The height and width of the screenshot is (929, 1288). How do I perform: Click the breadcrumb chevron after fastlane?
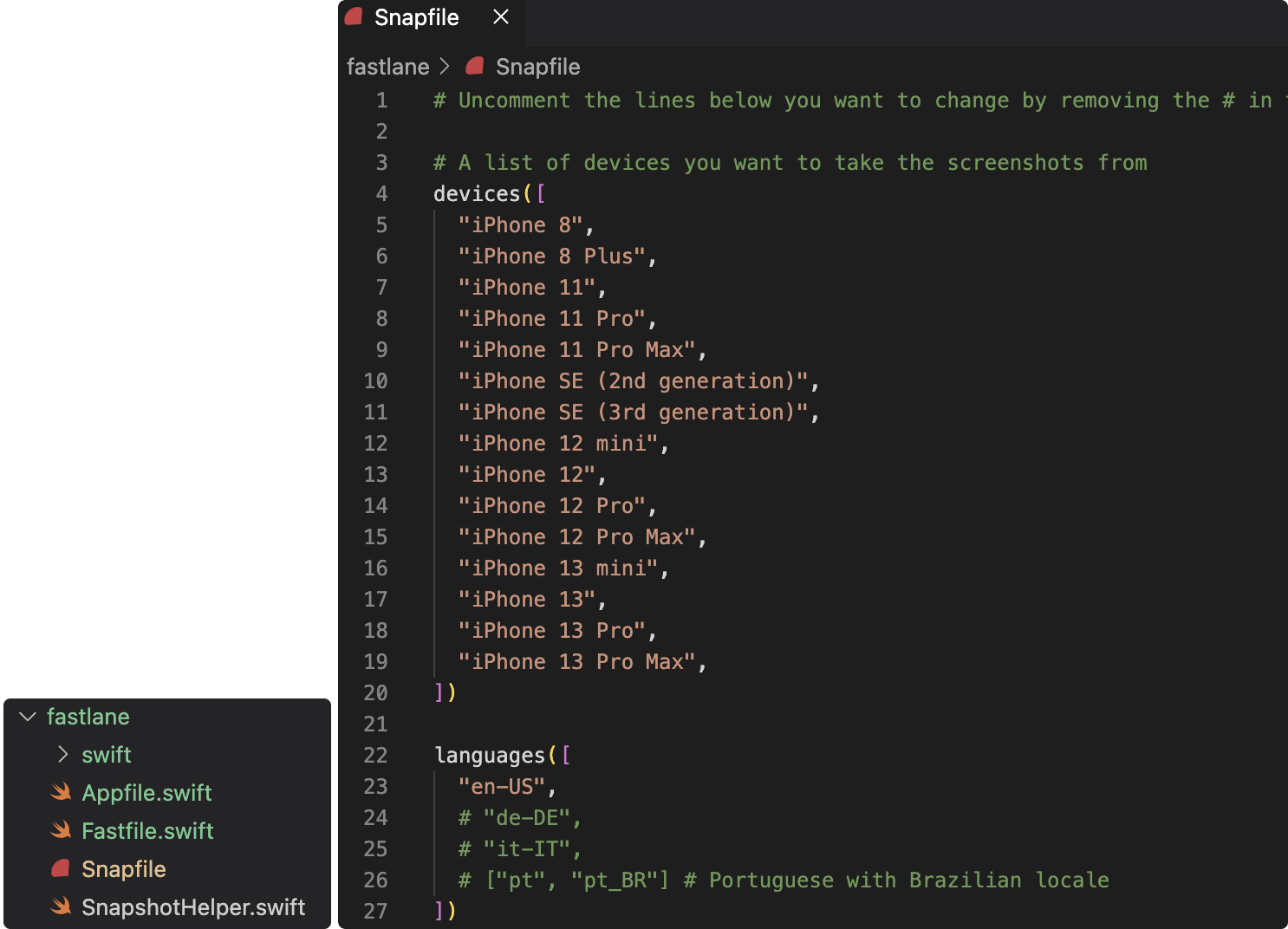tap(445, 66)
